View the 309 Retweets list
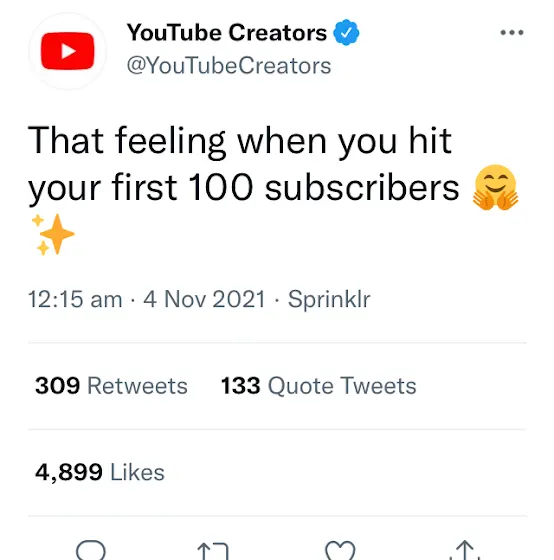 pos(111,386)
